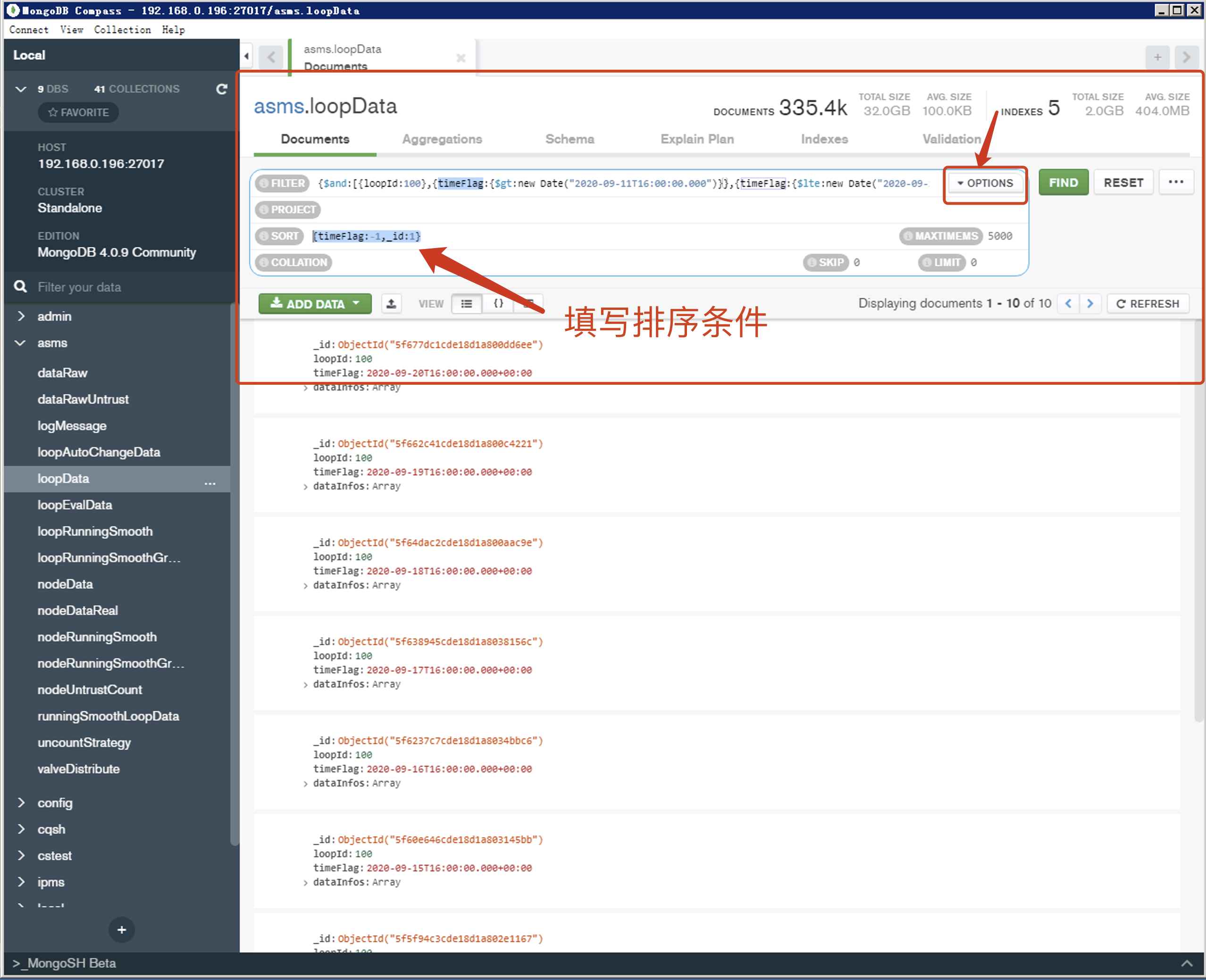Viewport: 1206px width, 980px height.
Task: Collapse the asms database tree
Action: (21, 343)
